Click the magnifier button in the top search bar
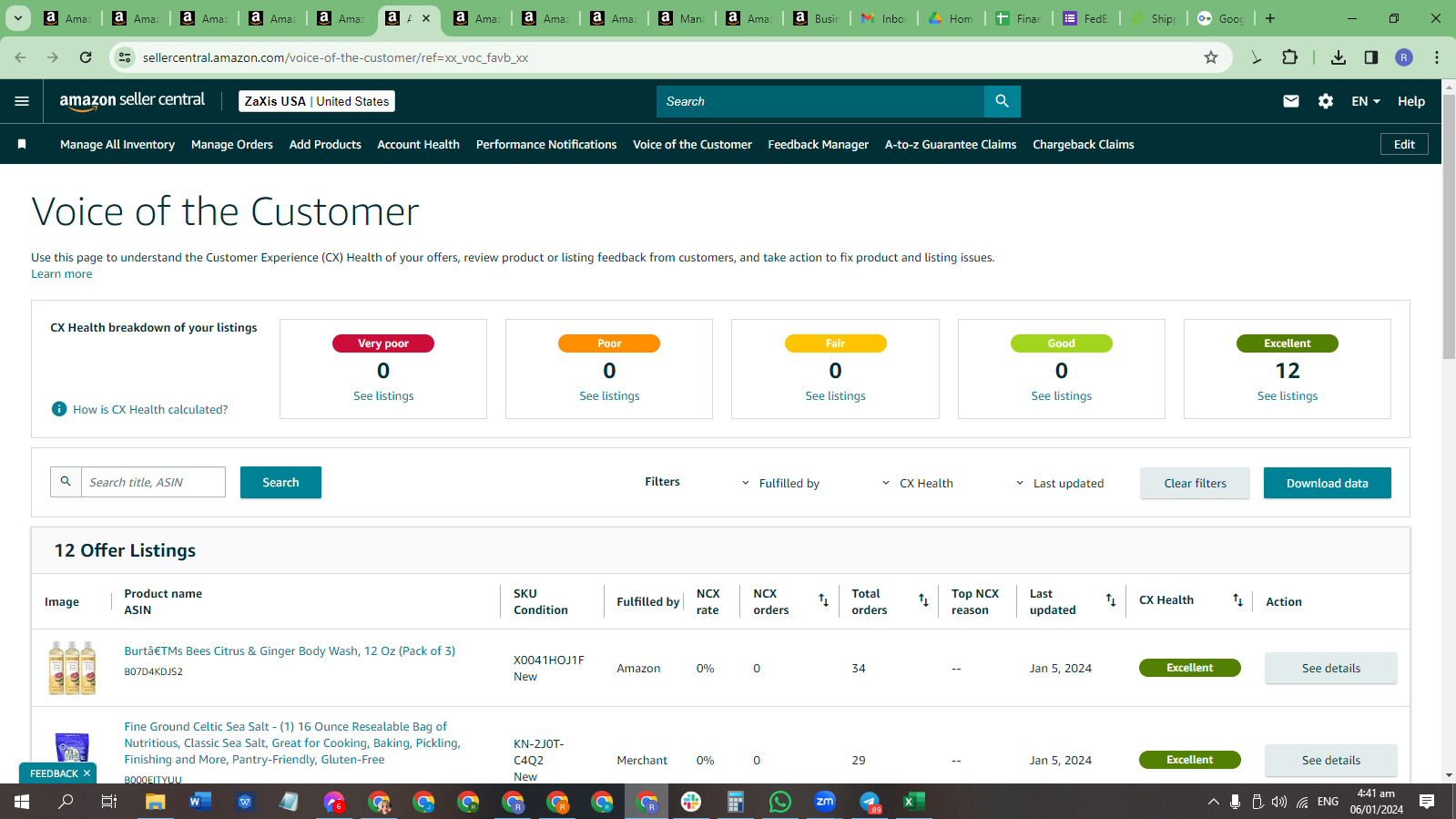 pos(1002,101)
